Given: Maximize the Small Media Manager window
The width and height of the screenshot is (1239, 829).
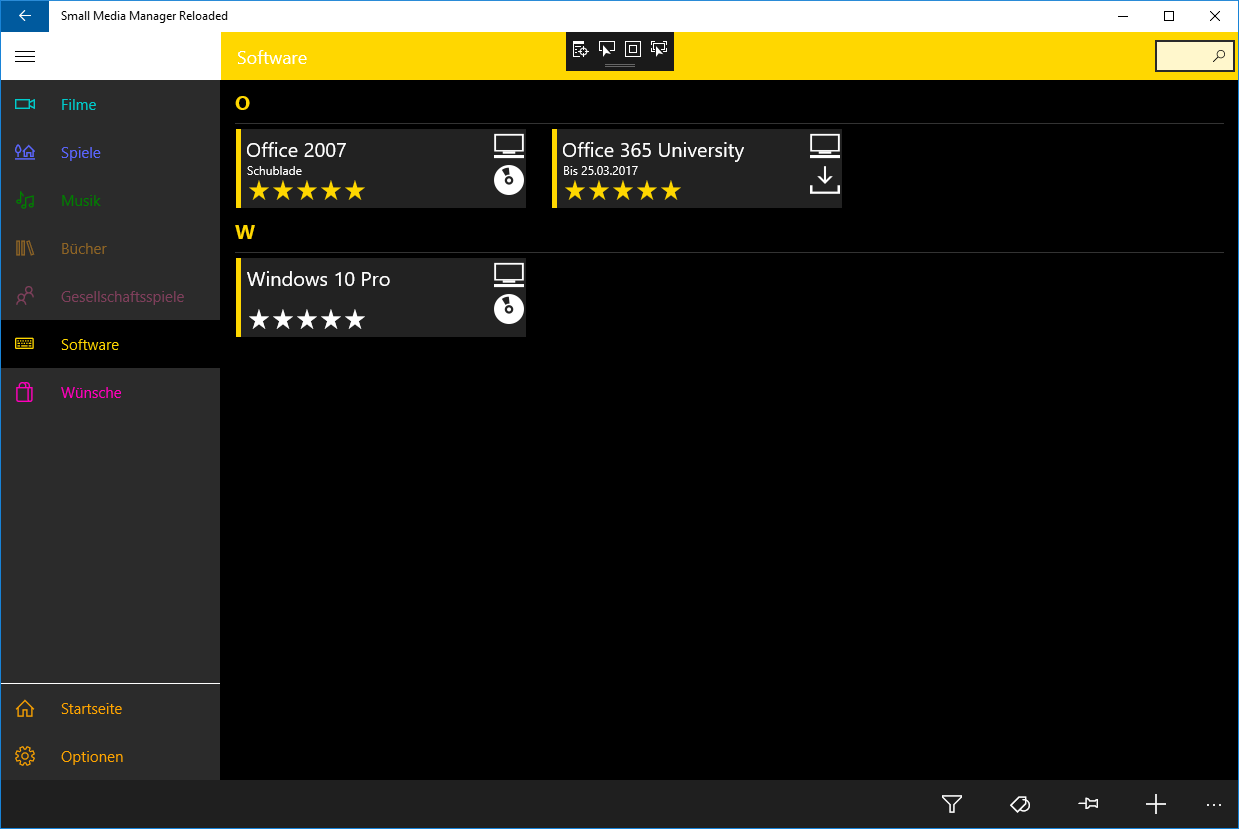Looking at the screenshot, I should tap(1169, 16).
